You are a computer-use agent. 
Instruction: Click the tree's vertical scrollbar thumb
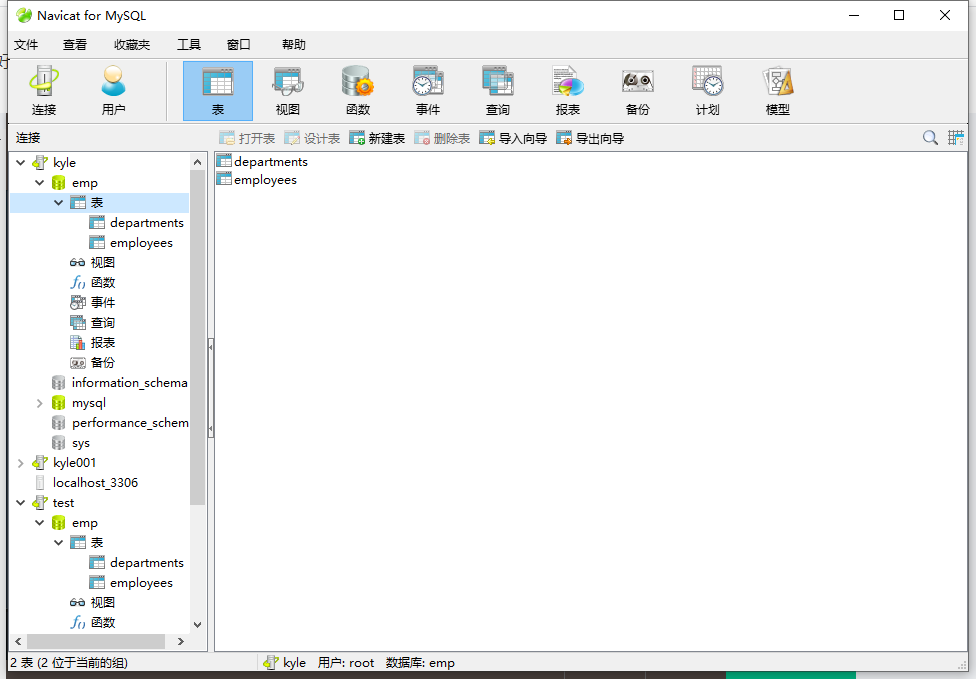(x=198, y=337)
